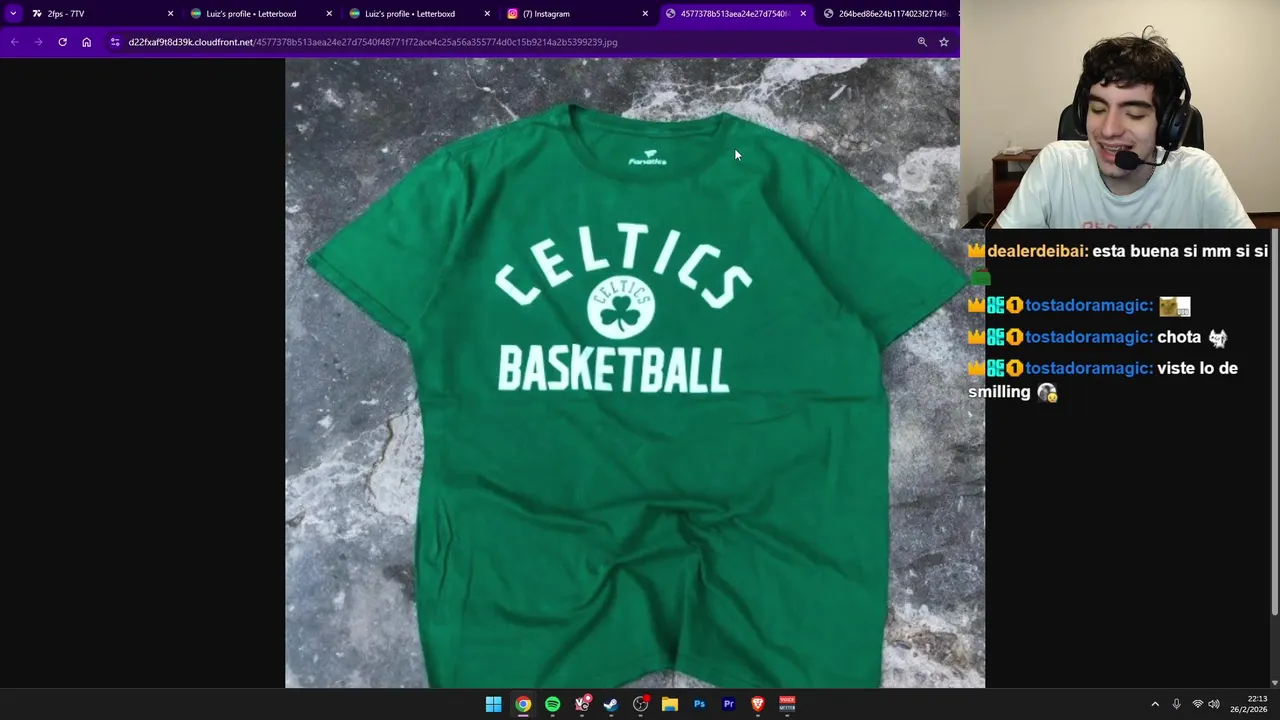Open Wi-Fi network settings in tray

click(1197, 704)
